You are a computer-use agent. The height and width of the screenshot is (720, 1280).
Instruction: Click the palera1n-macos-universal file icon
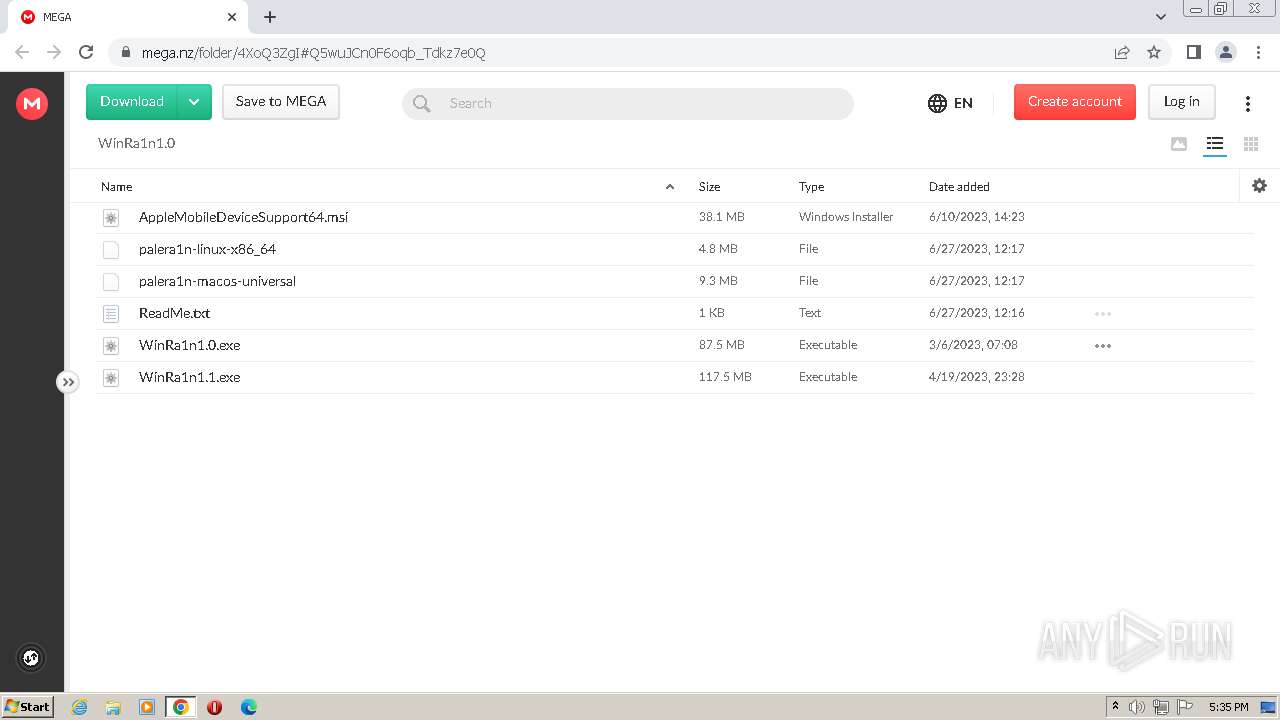tap(111, 281)
